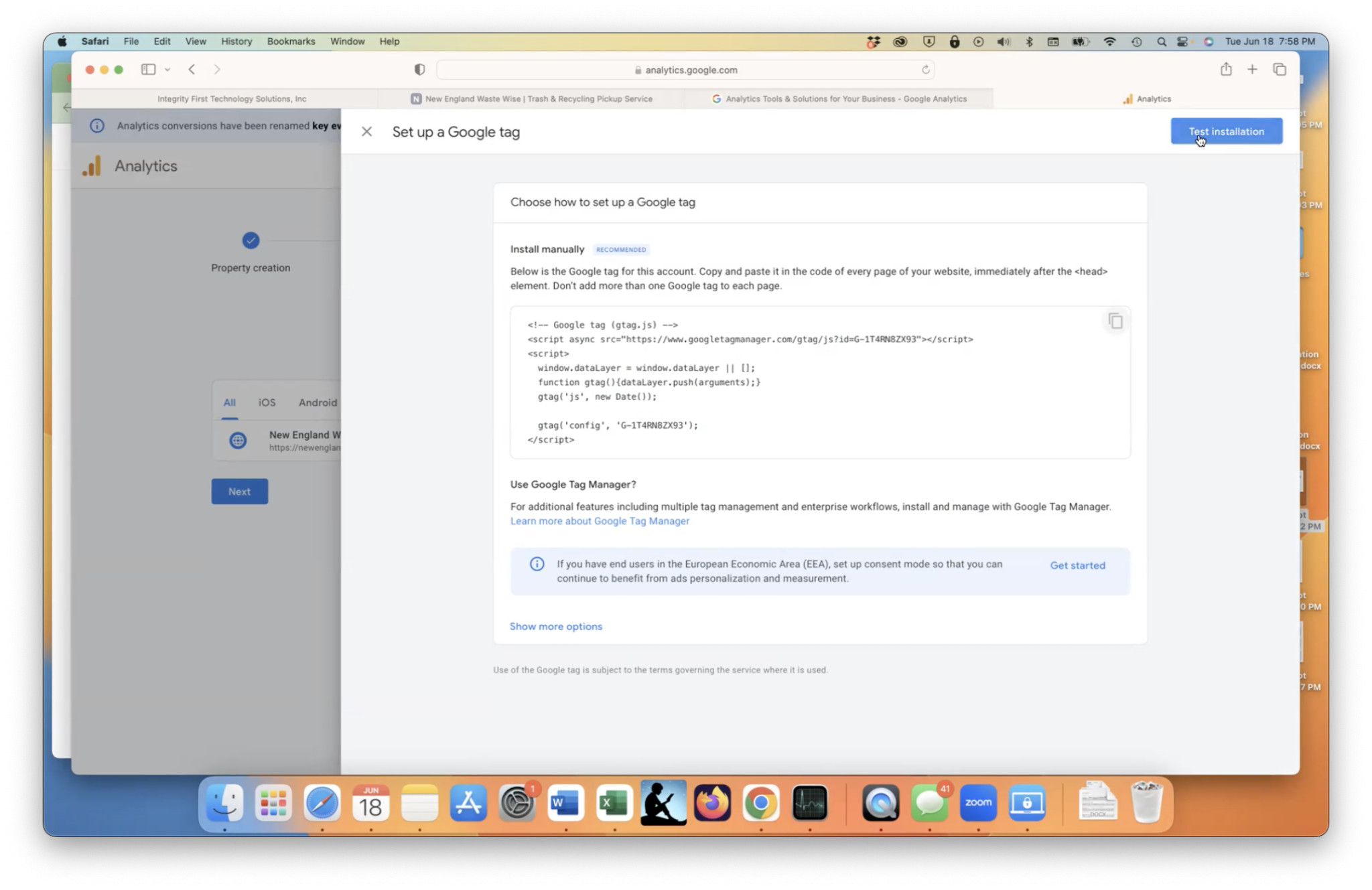Switch to Integrity First Technology Solutions tab

232,98
